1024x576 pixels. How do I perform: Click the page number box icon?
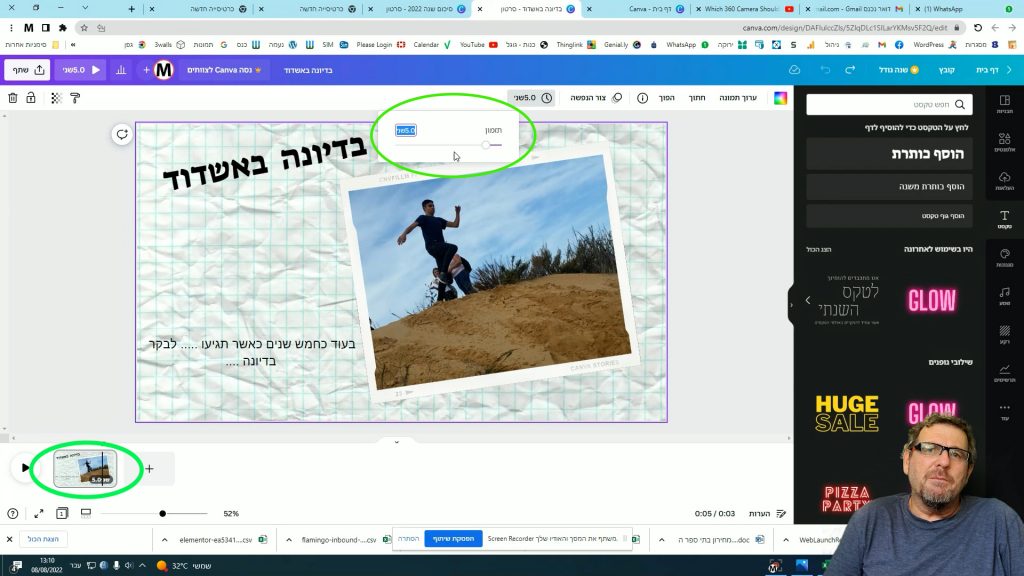[62, 513]
